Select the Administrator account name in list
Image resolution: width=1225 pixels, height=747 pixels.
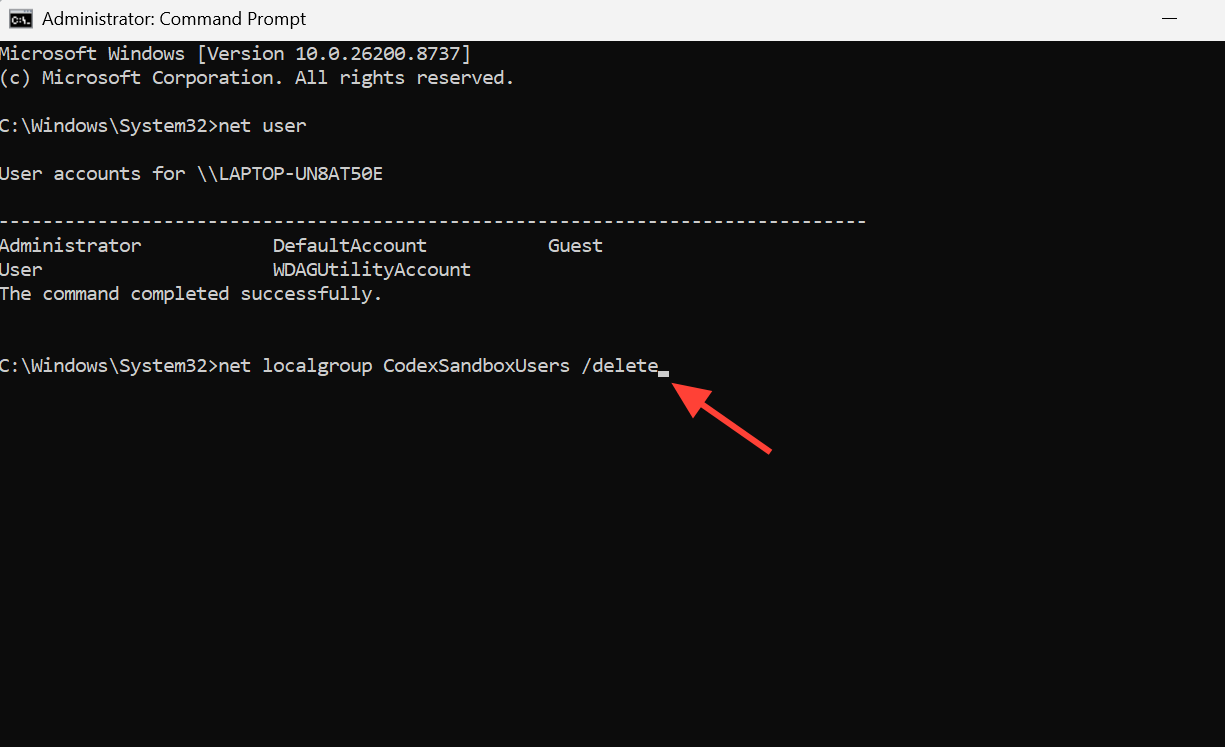coord(71,246)
